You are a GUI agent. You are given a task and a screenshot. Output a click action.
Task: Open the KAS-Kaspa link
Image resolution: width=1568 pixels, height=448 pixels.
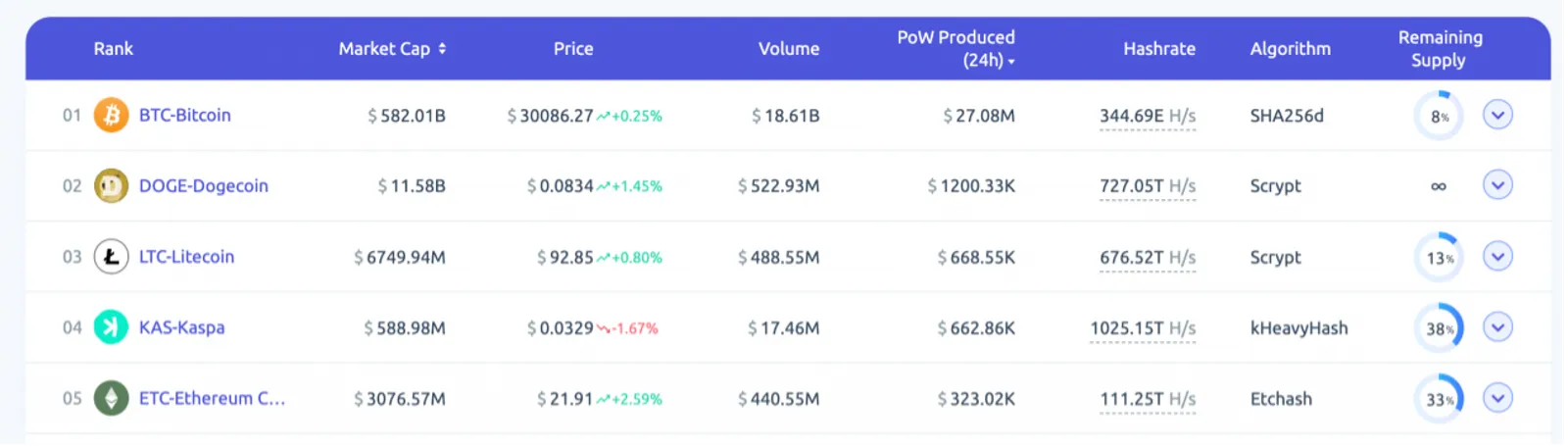(x=182, y=327)
